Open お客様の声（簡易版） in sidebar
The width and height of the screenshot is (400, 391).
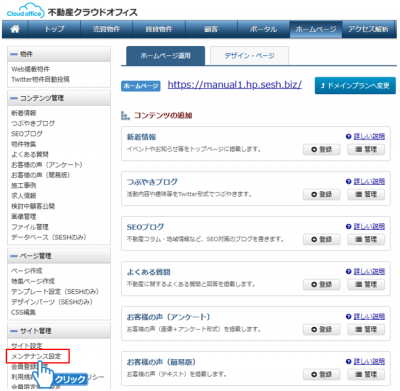(41, 175)
